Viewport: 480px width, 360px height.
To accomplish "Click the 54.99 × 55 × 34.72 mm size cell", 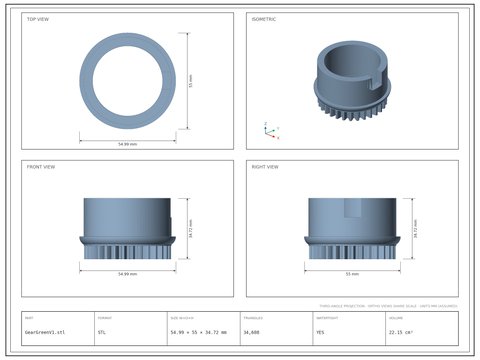I will pos(199,332).
